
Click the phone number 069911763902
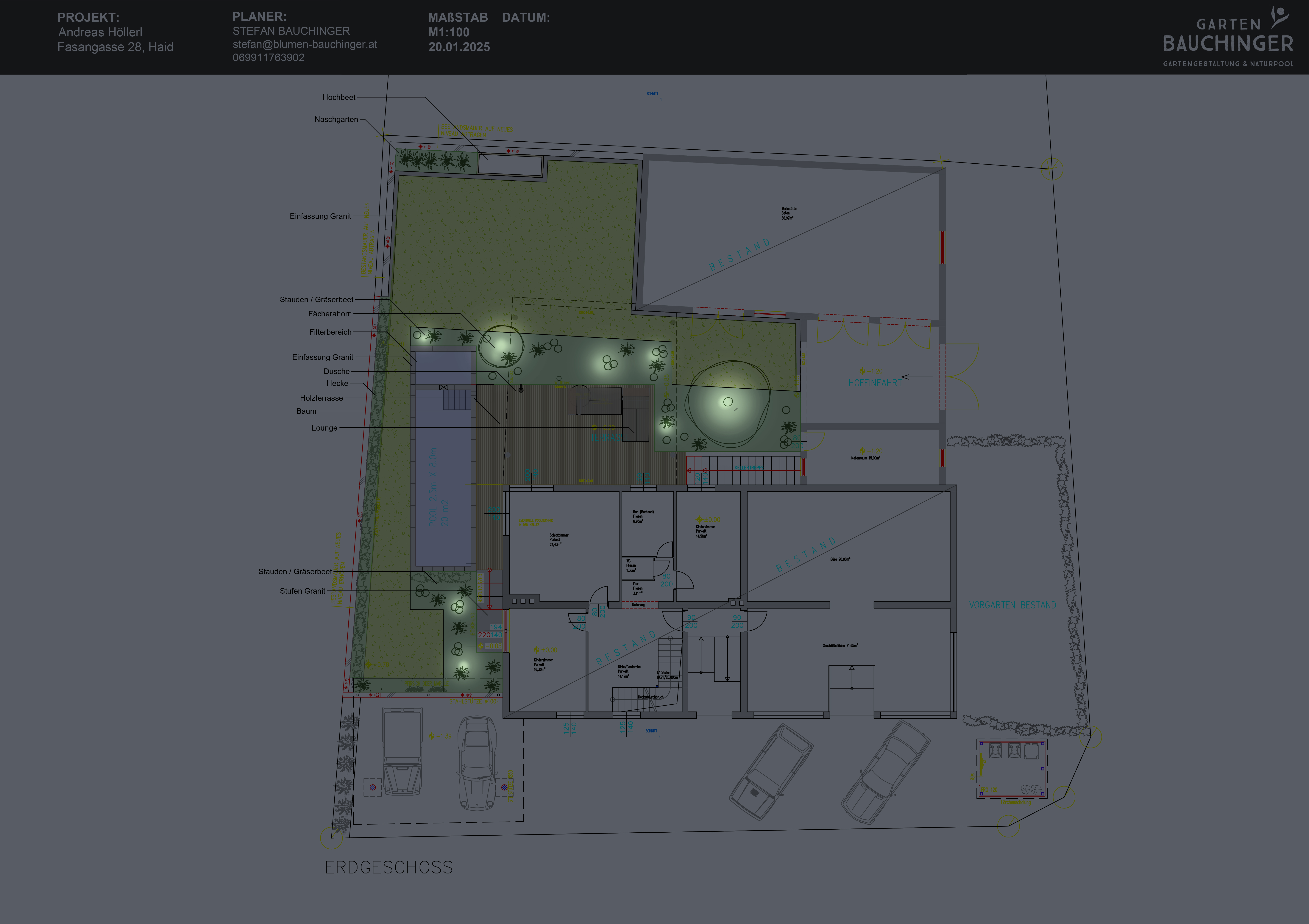(x=269, y=58)
